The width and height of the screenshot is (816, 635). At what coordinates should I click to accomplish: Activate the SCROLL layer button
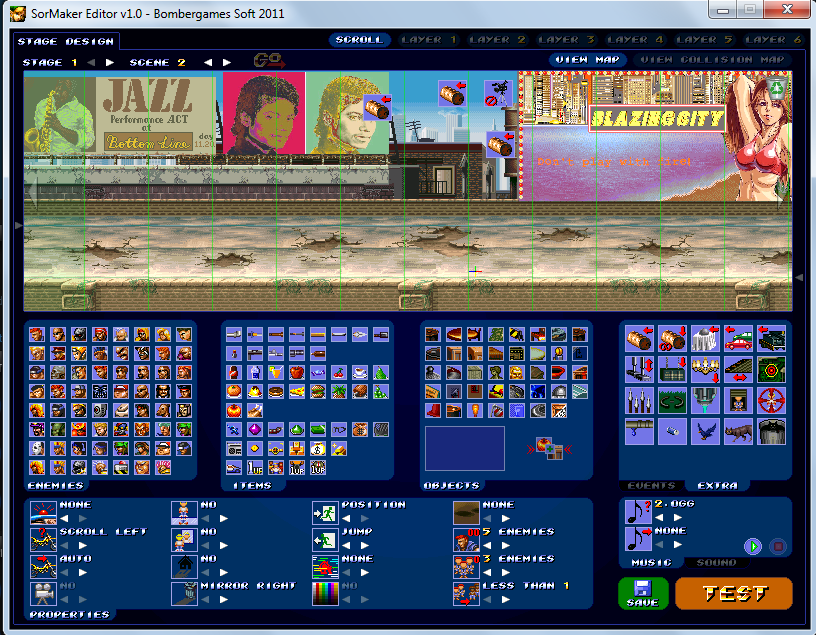point(360,40)
